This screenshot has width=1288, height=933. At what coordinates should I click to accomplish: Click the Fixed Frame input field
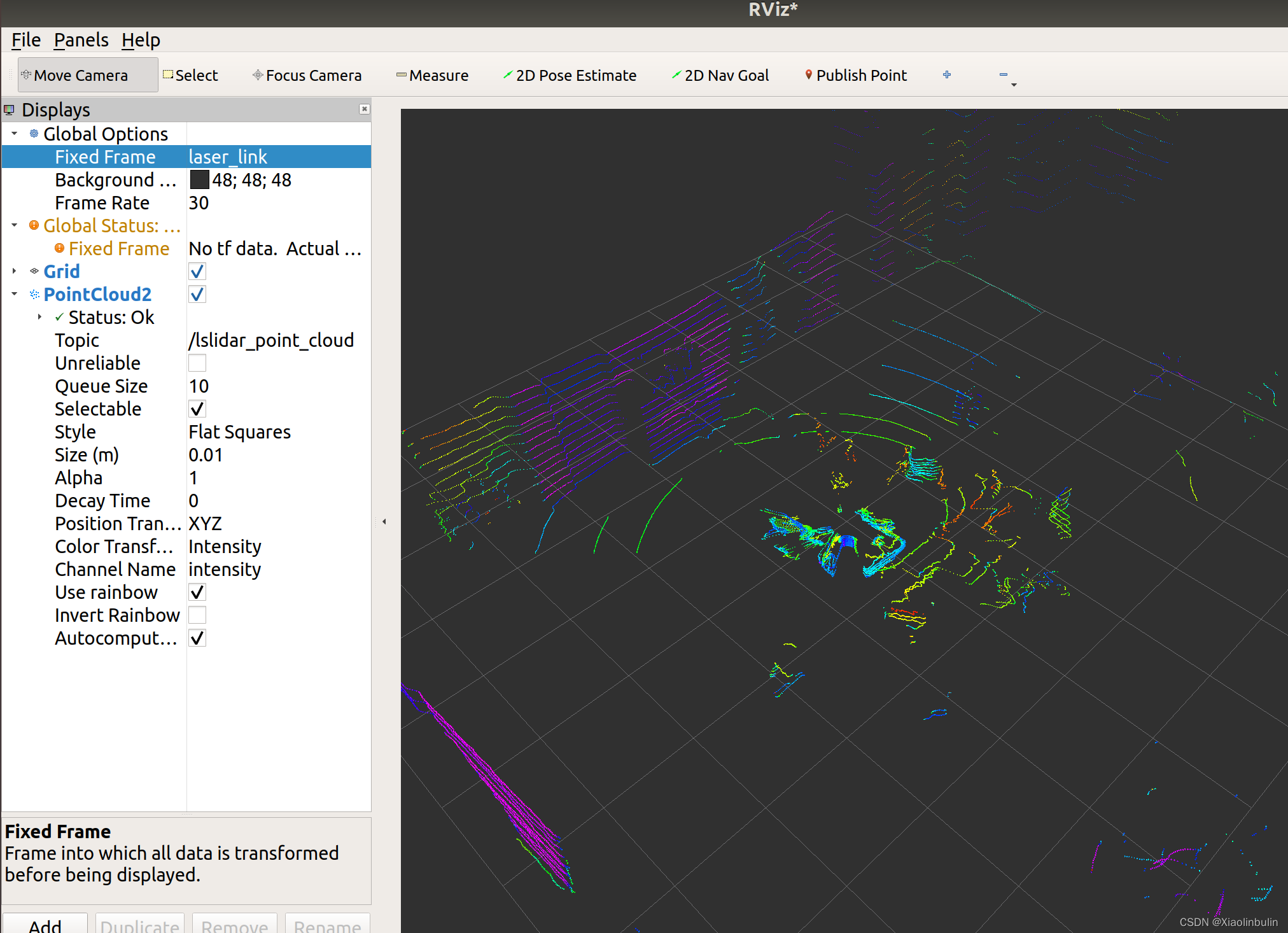point(270,157)
